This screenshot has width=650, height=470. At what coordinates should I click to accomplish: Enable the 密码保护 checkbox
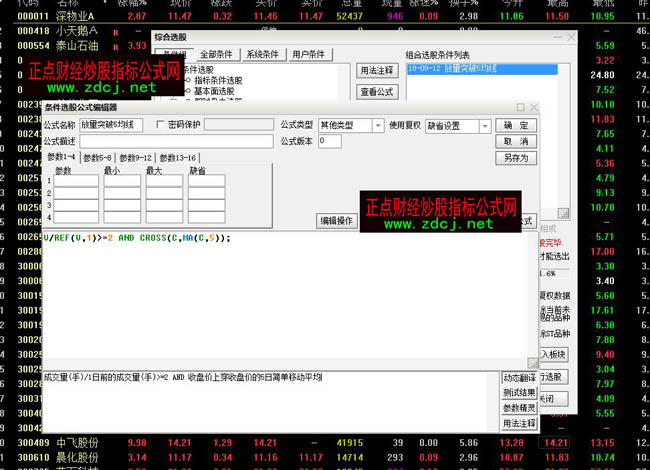[x=160, y=125]
